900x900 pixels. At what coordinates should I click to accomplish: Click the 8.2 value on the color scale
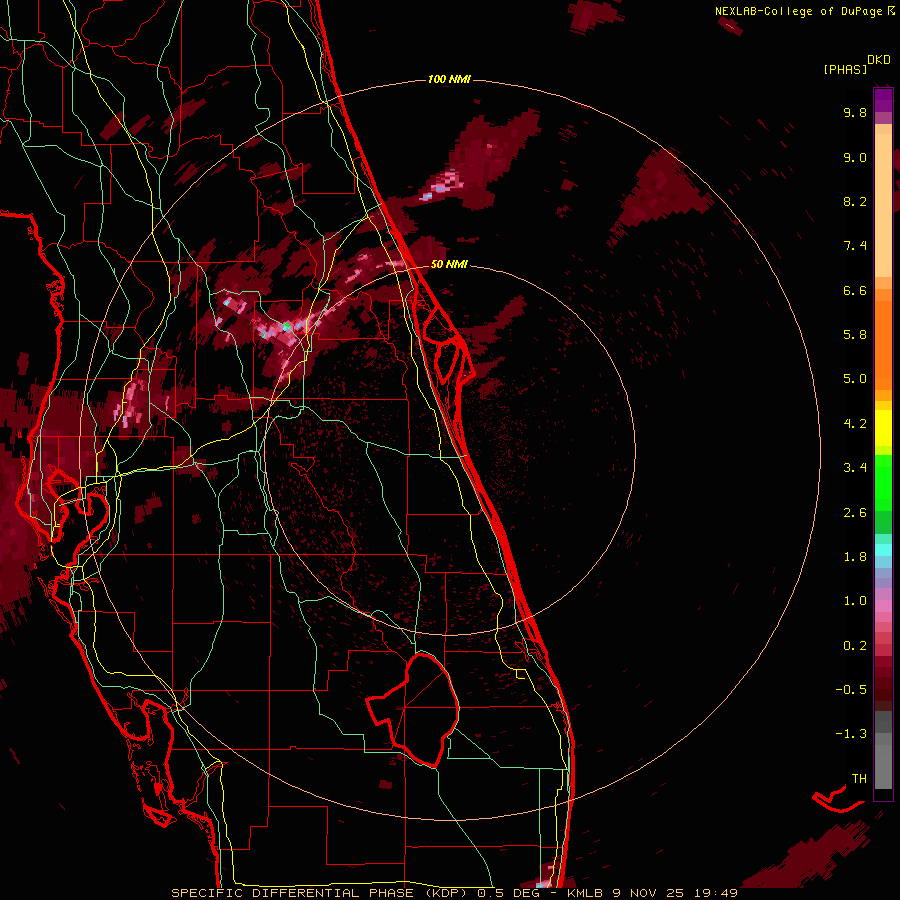(855, 201)
